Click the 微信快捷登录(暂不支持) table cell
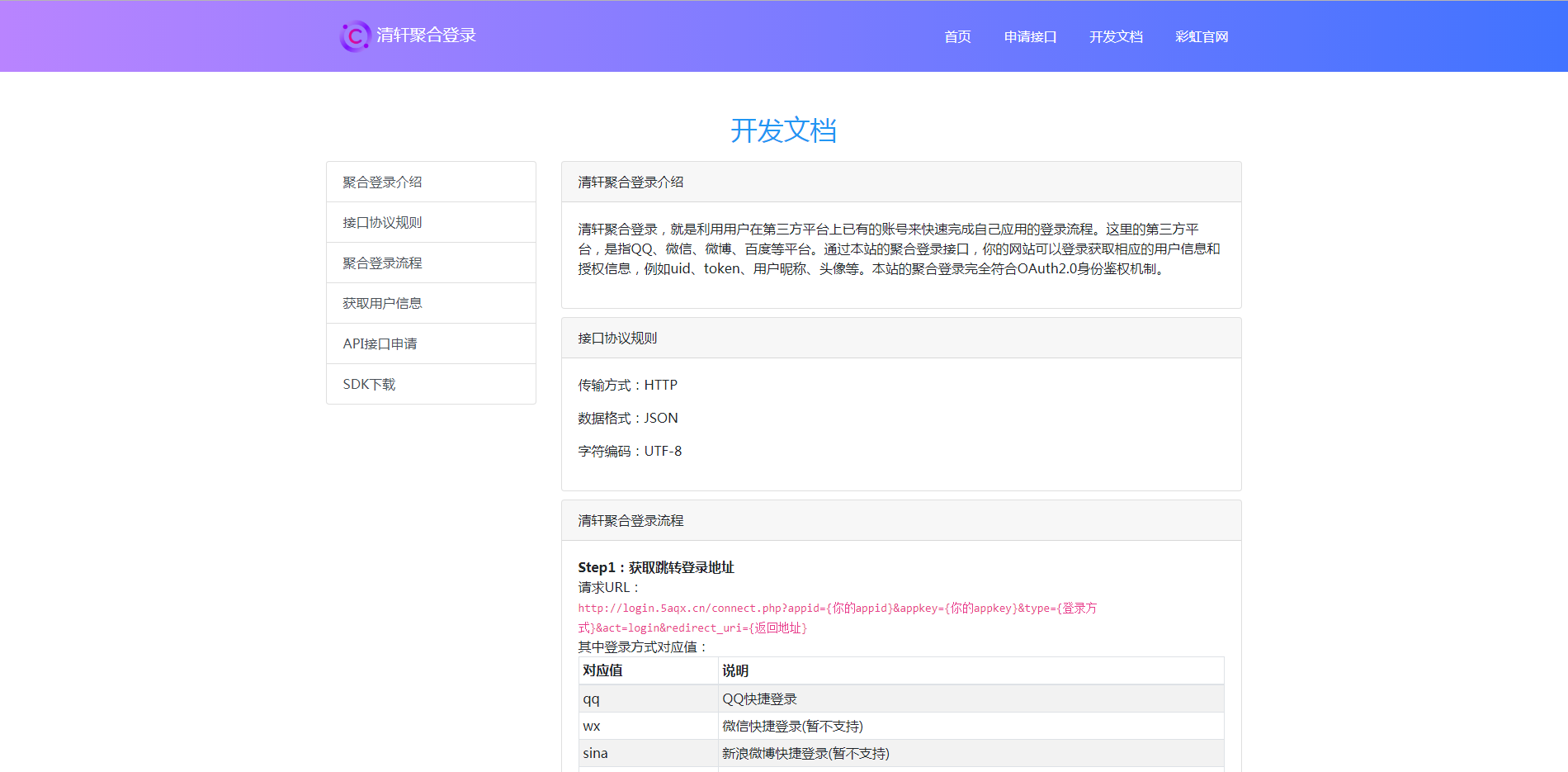The image size is (1568, 772). (792, 727)
